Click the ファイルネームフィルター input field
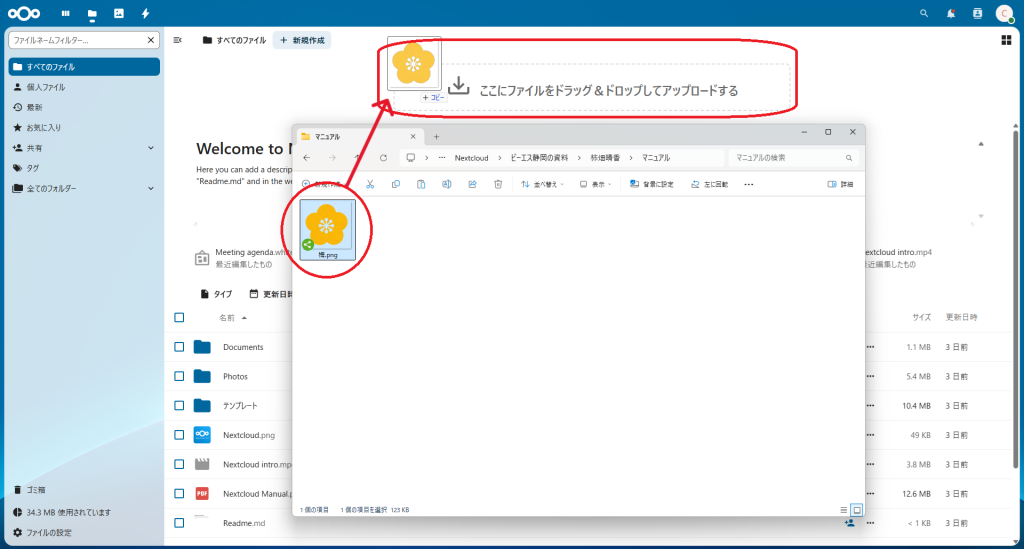This screenshot has width=1024, height=549. pos(78,40)
